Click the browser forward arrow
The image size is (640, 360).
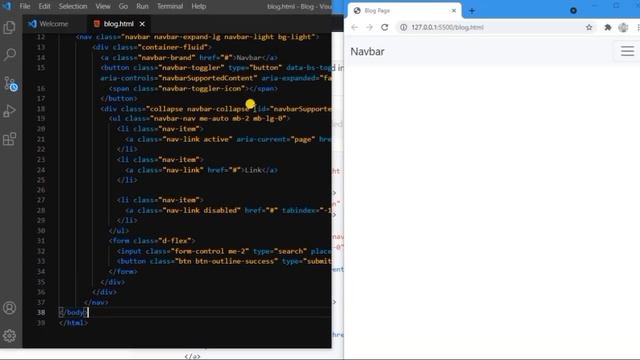pyautogui.click(x=369, y=27)
